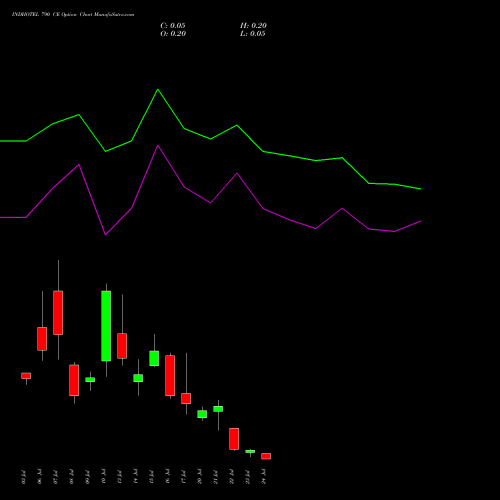Select the open value O: 0.20
The width and height of the screenshot is (500, 500).
pos(173,34)
